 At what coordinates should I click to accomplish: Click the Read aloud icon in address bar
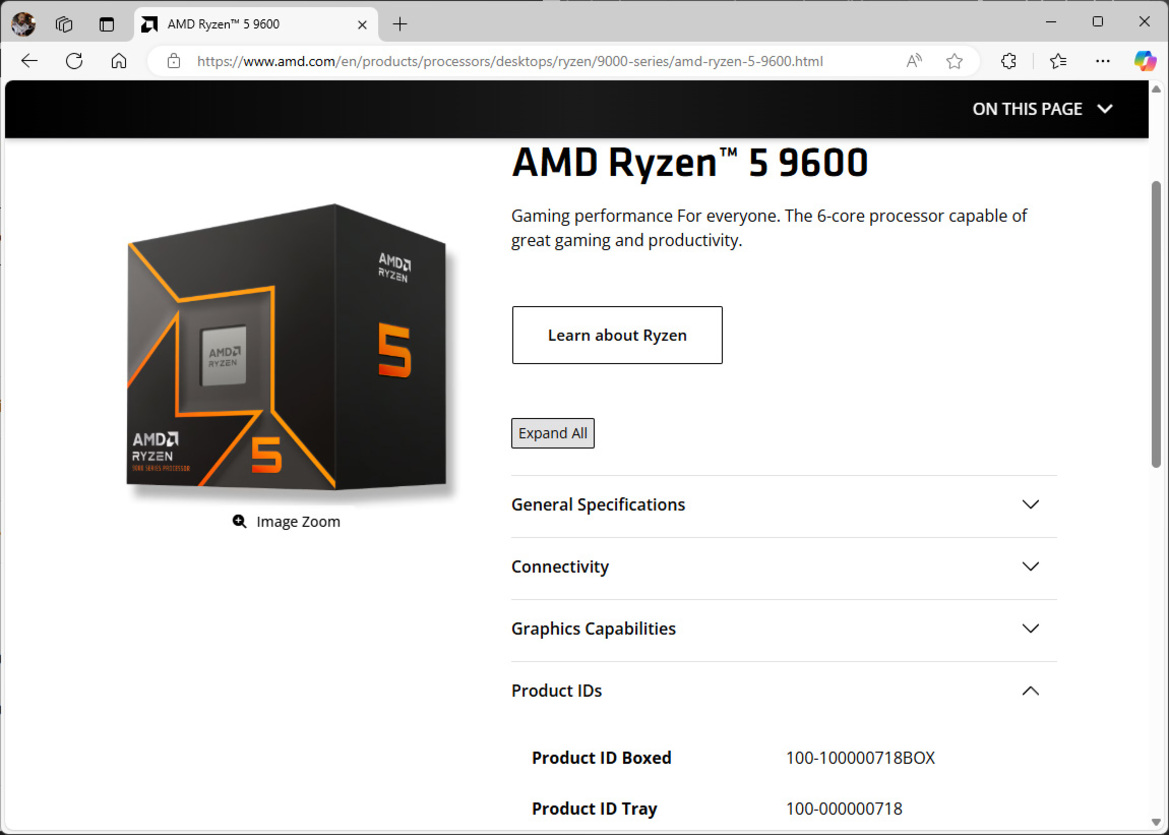(913, 61)
